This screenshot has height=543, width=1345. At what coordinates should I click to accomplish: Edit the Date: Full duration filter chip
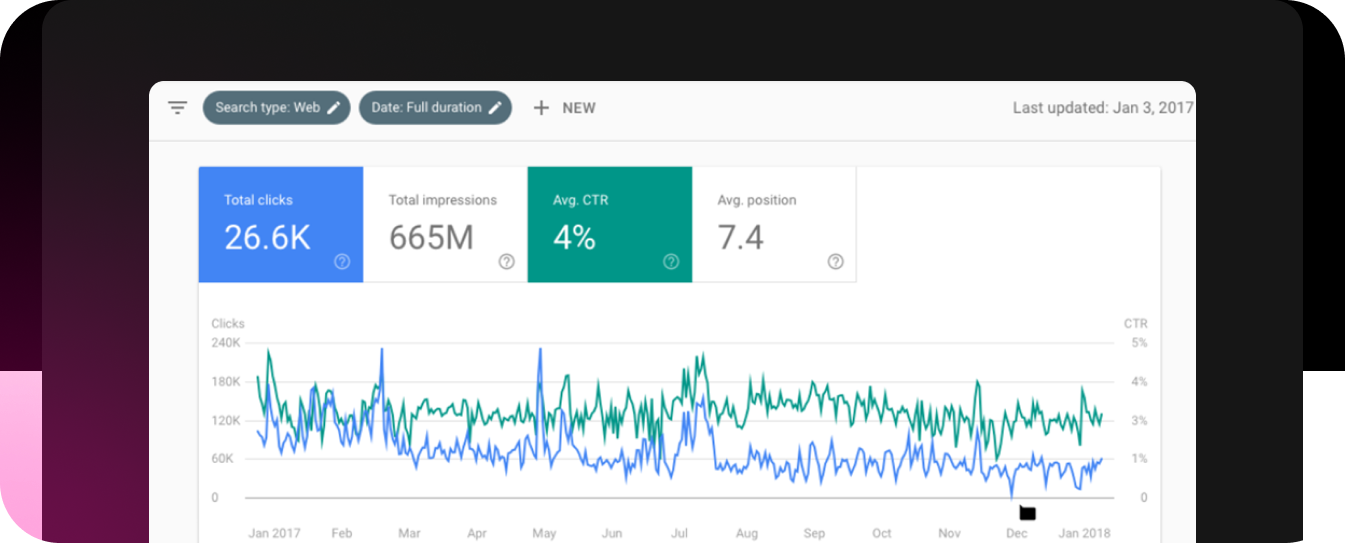point(435,108)
